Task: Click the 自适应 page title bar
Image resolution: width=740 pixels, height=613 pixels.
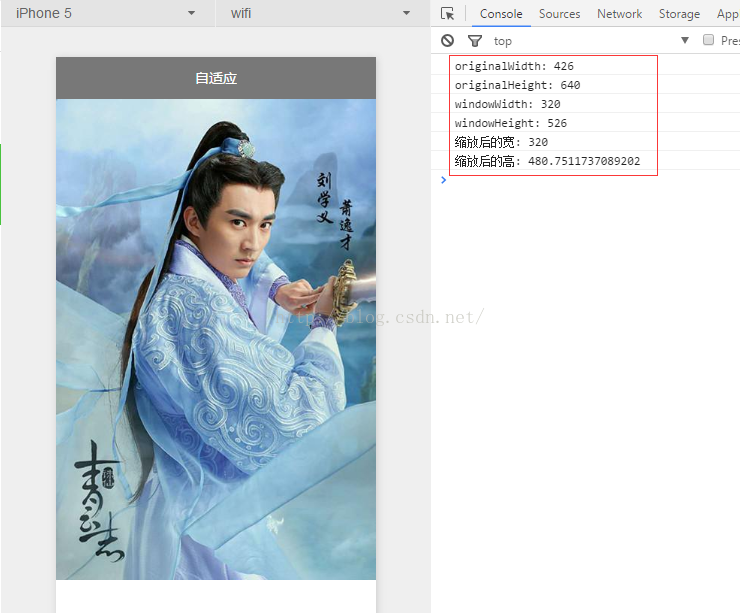Action: point(216,78)
